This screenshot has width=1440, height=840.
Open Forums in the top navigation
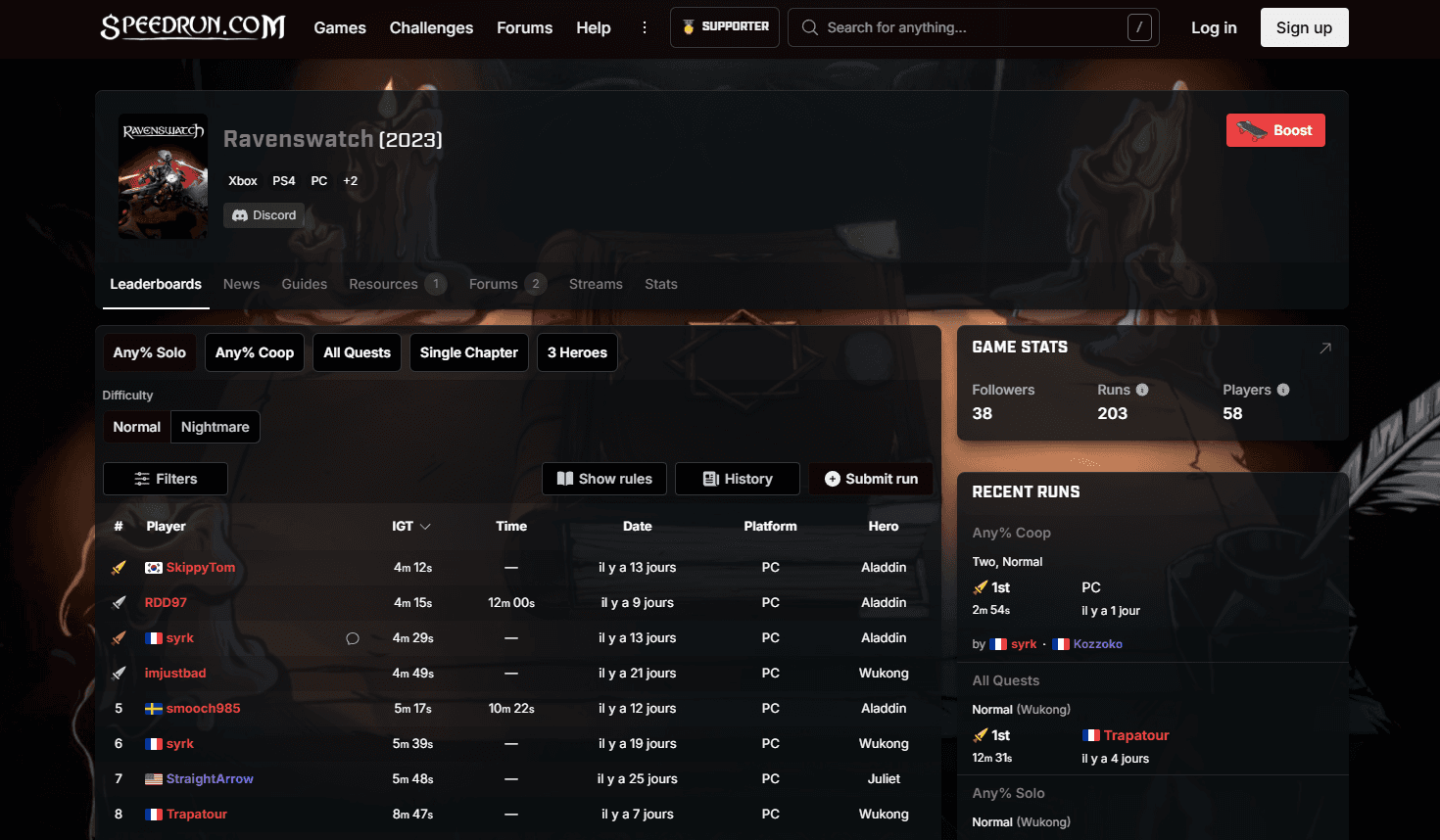click(x=524, y=27)
